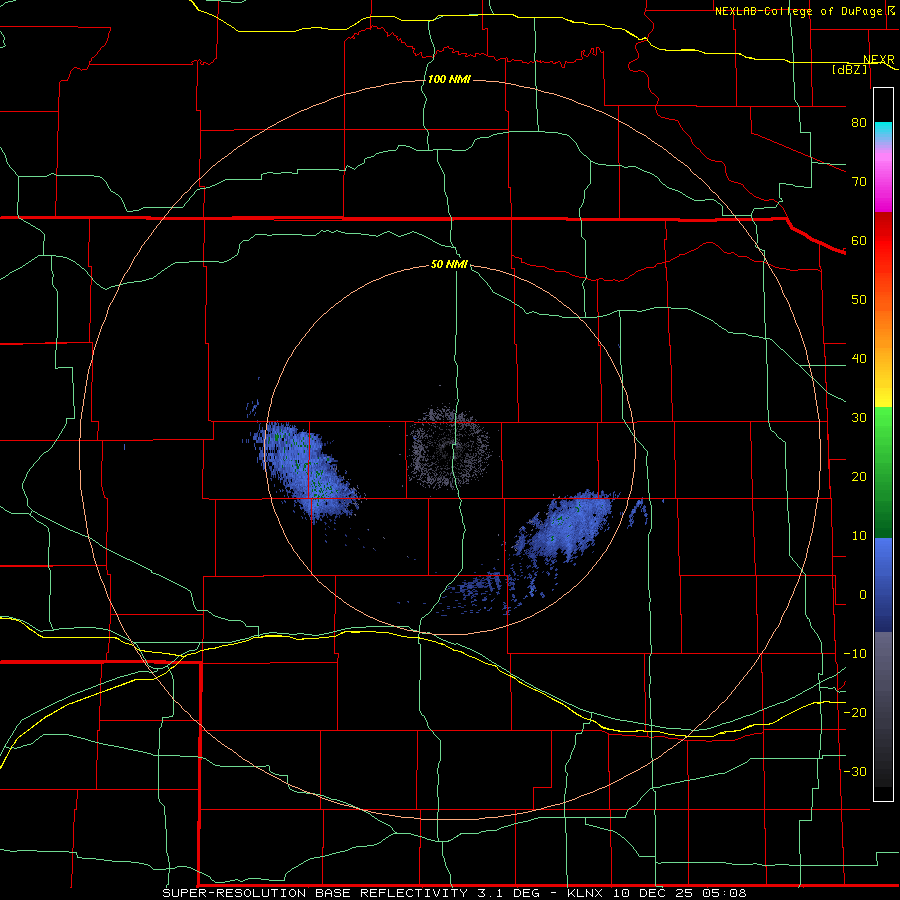Viewport: 900px width, 900px height.
Task: Click the 100 NMI range ring label
Action: (x=449, y=79)
